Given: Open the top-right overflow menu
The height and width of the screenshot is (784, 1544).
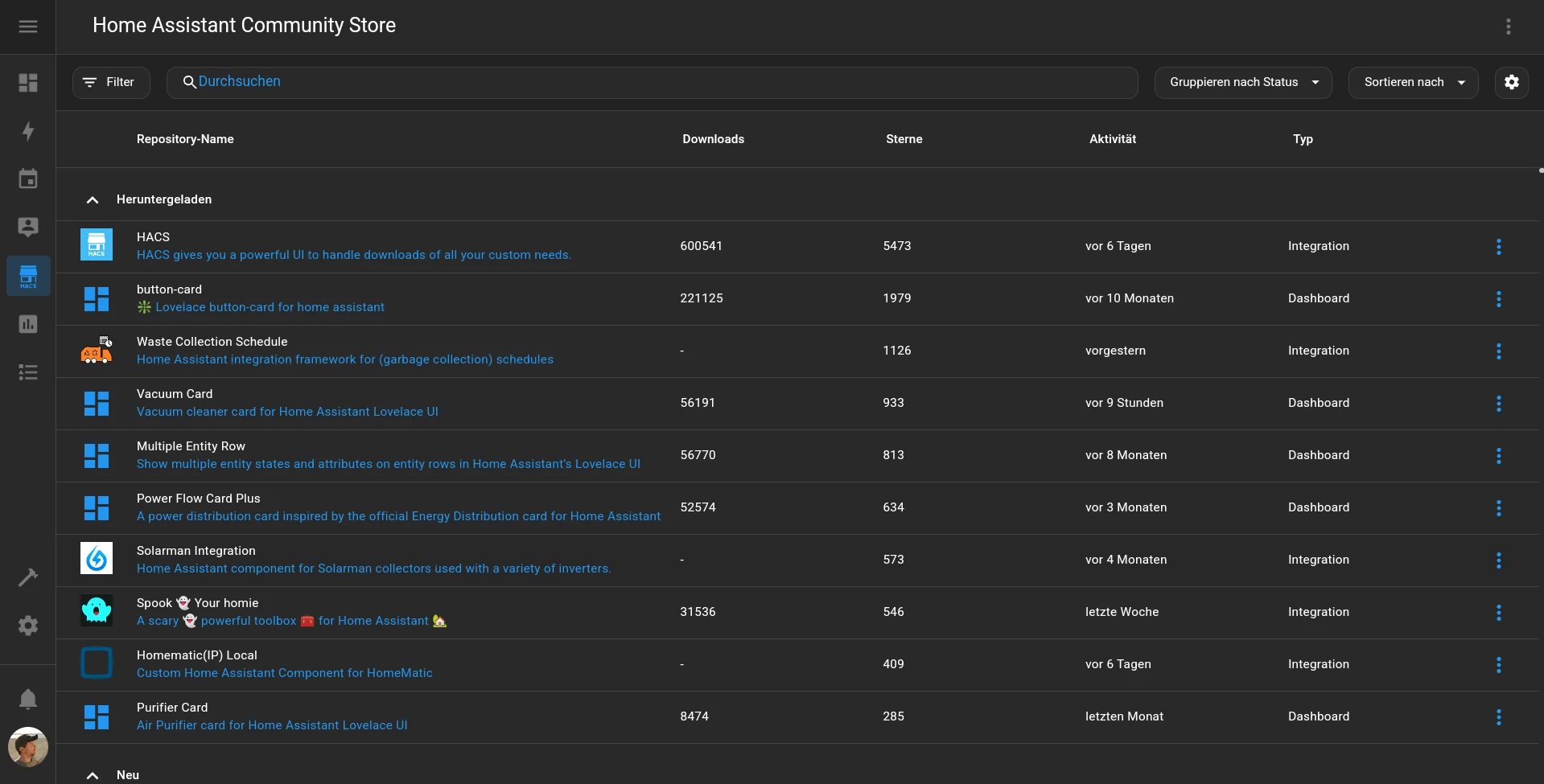Looking at the screenshot, I should (1509, 27).
